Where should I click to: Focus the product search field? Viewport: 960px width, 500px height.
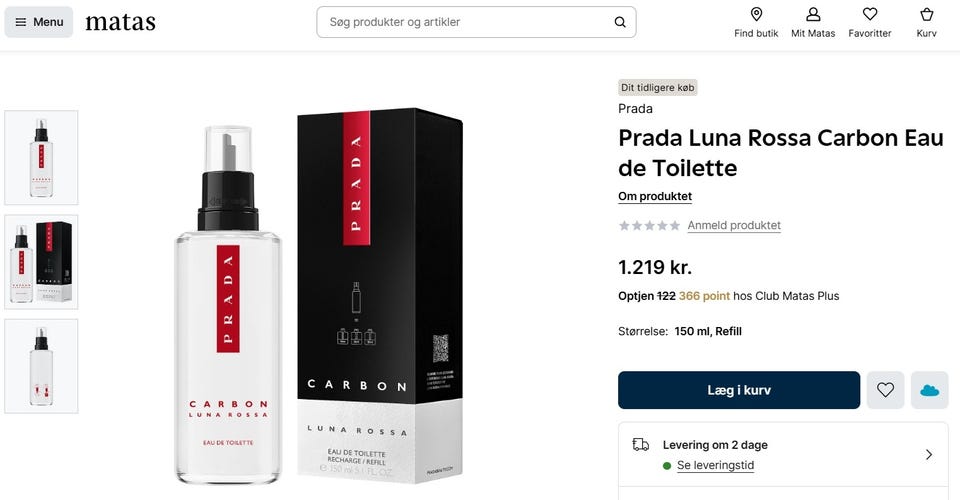[476, 22]
